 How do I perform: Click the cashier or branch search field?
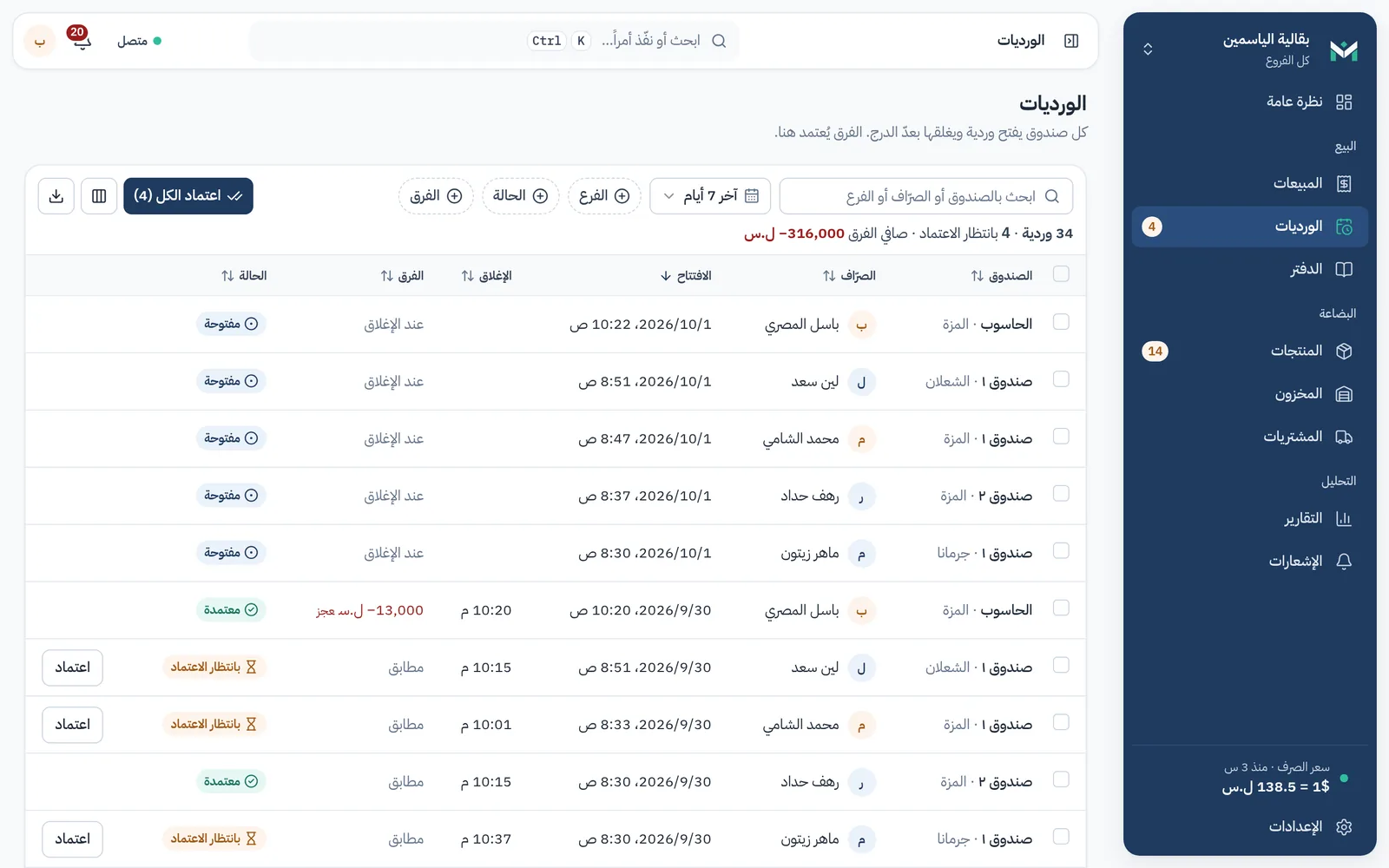(926, 196)
